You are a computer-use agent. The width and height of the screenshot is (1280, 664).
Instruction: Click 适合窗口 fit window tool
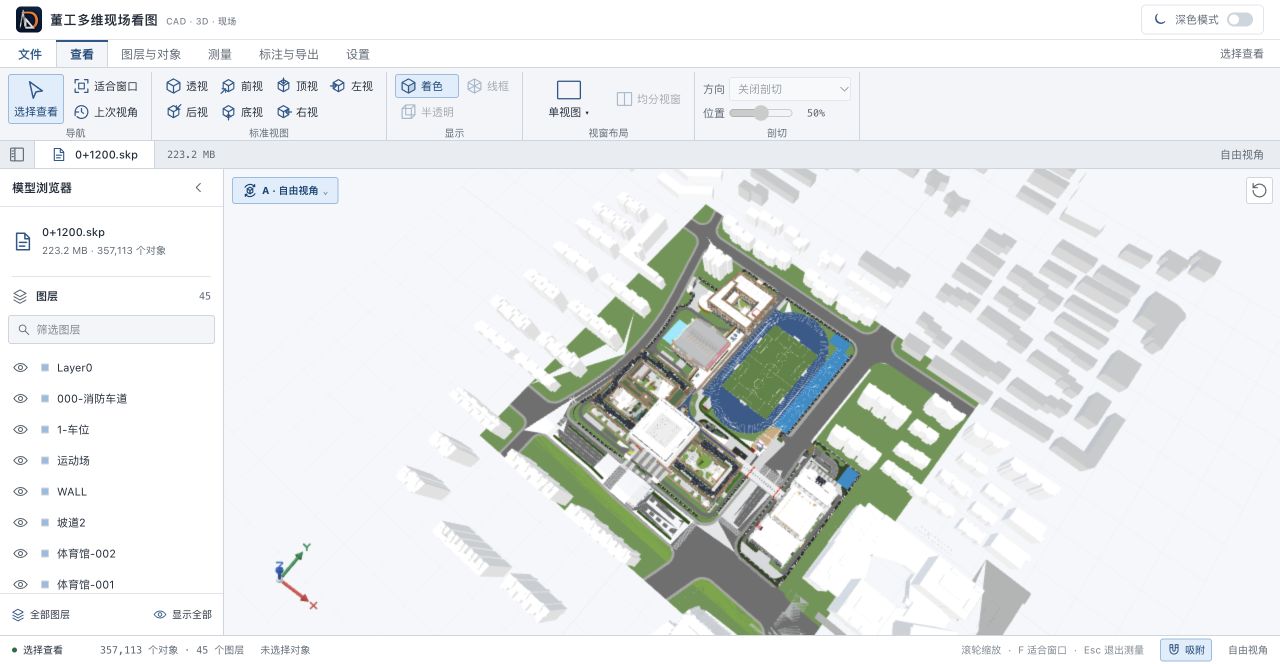[106, 86]
